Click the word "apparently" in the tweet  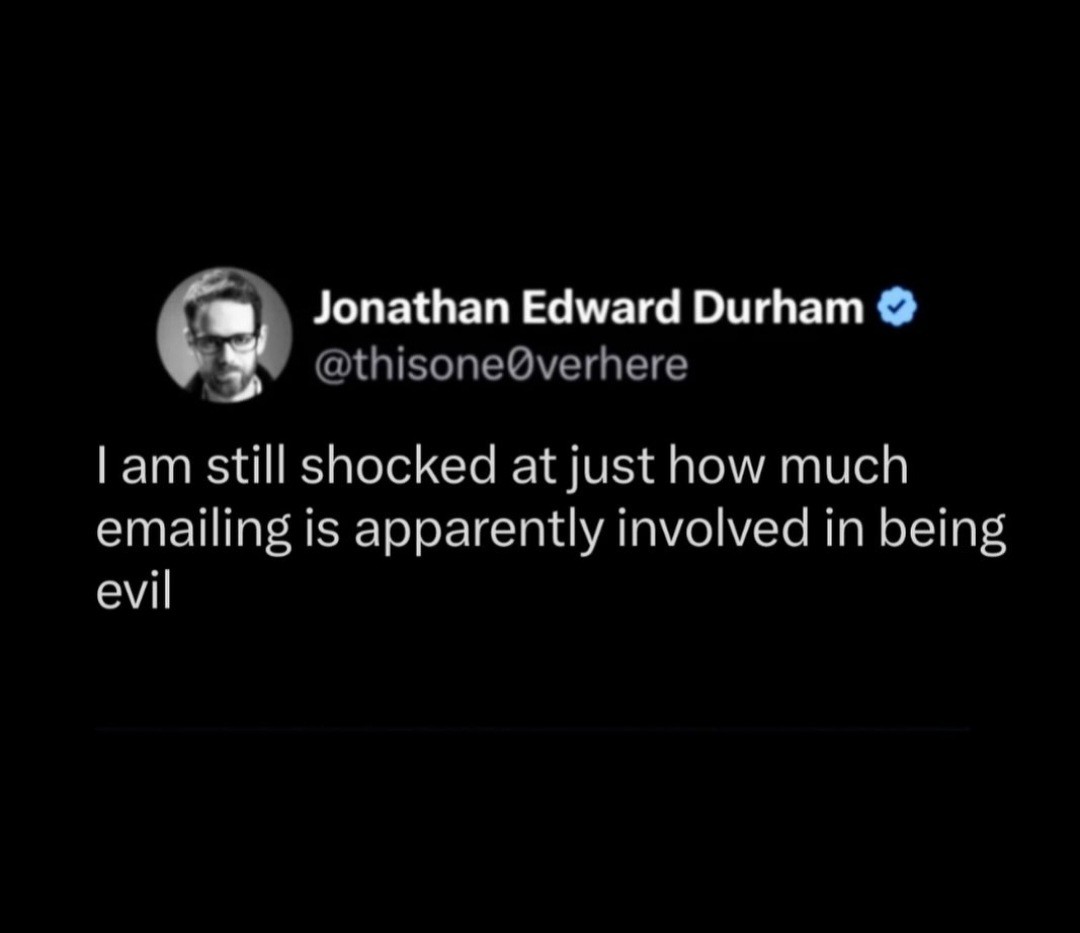(x=479, y=532)
